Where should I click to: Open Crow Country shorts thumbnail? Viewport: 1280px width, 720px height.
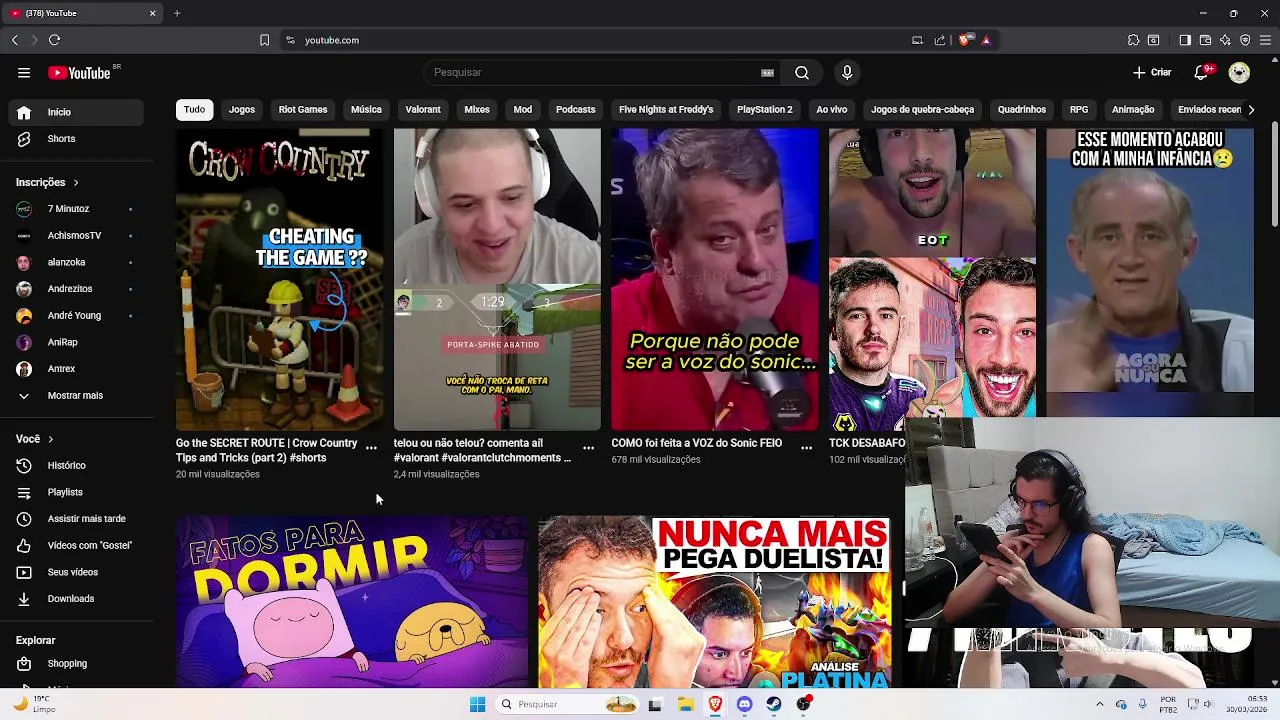(x=279, y=279)
